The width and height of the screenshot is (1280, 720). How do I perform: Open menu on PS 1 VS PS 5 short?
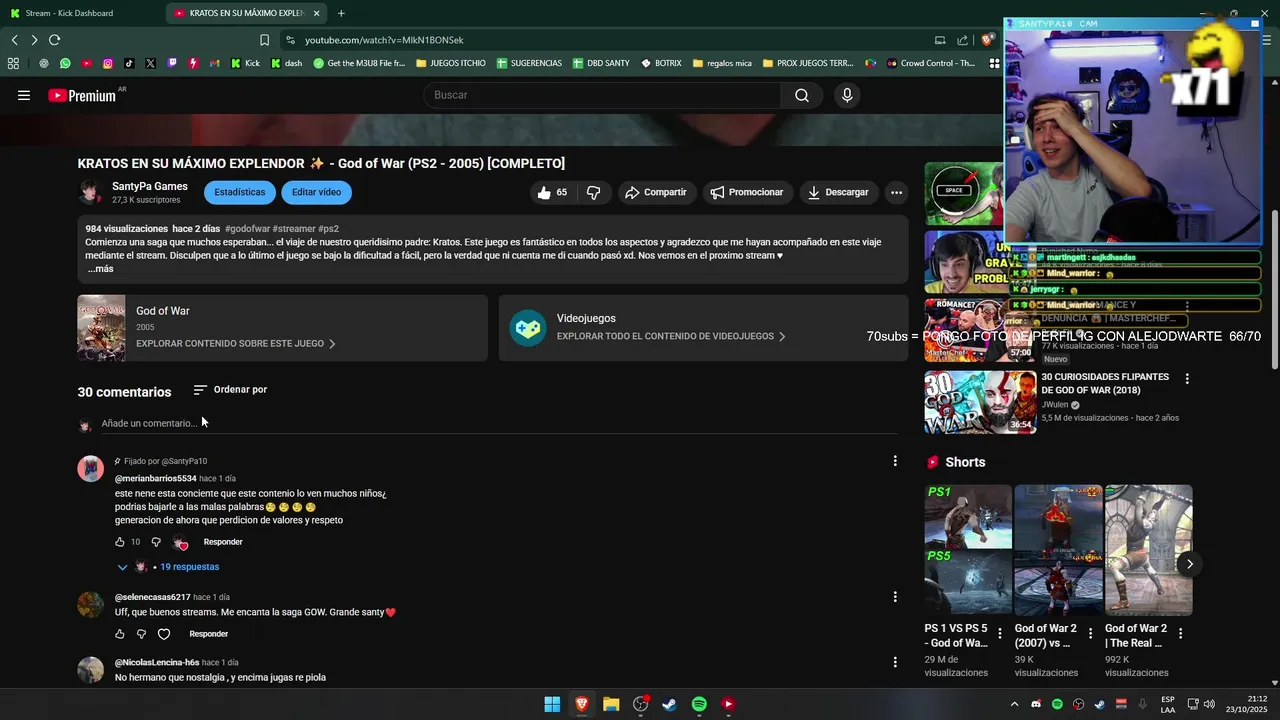1000,633
